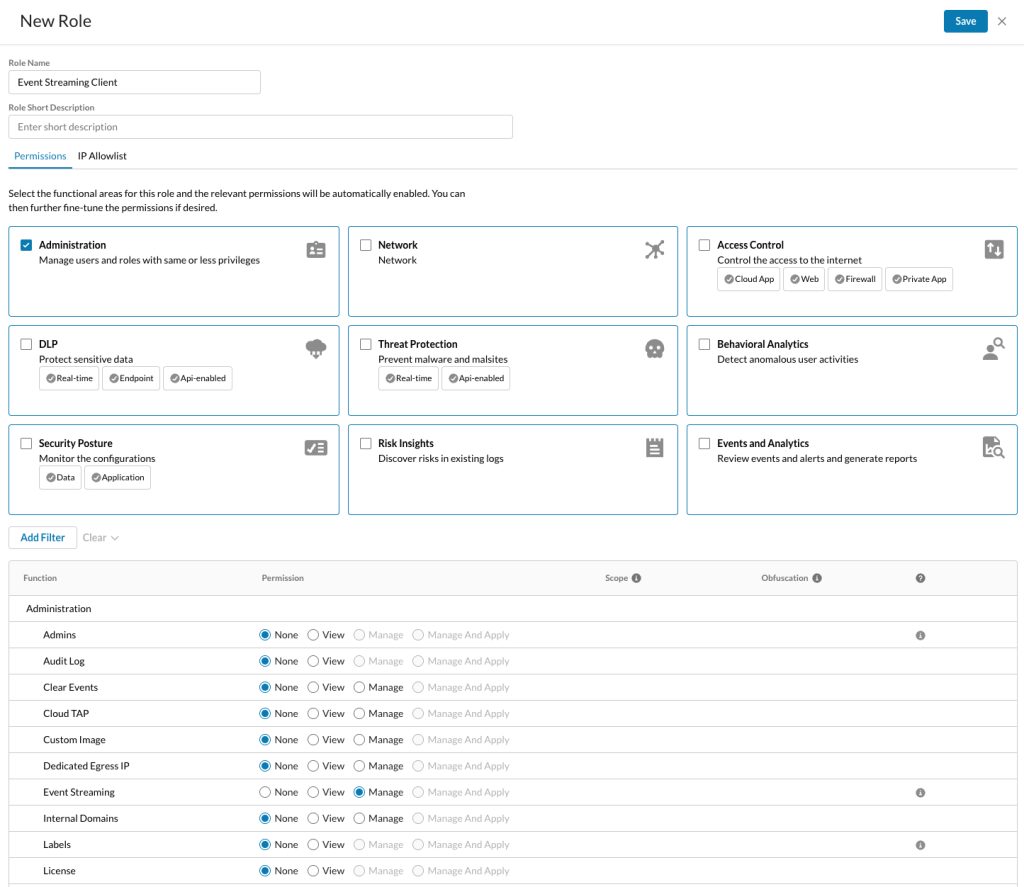Screen dimensions: 1024x887
Task: Click the Events and Analytics report icon
Action: pos(993,447)
